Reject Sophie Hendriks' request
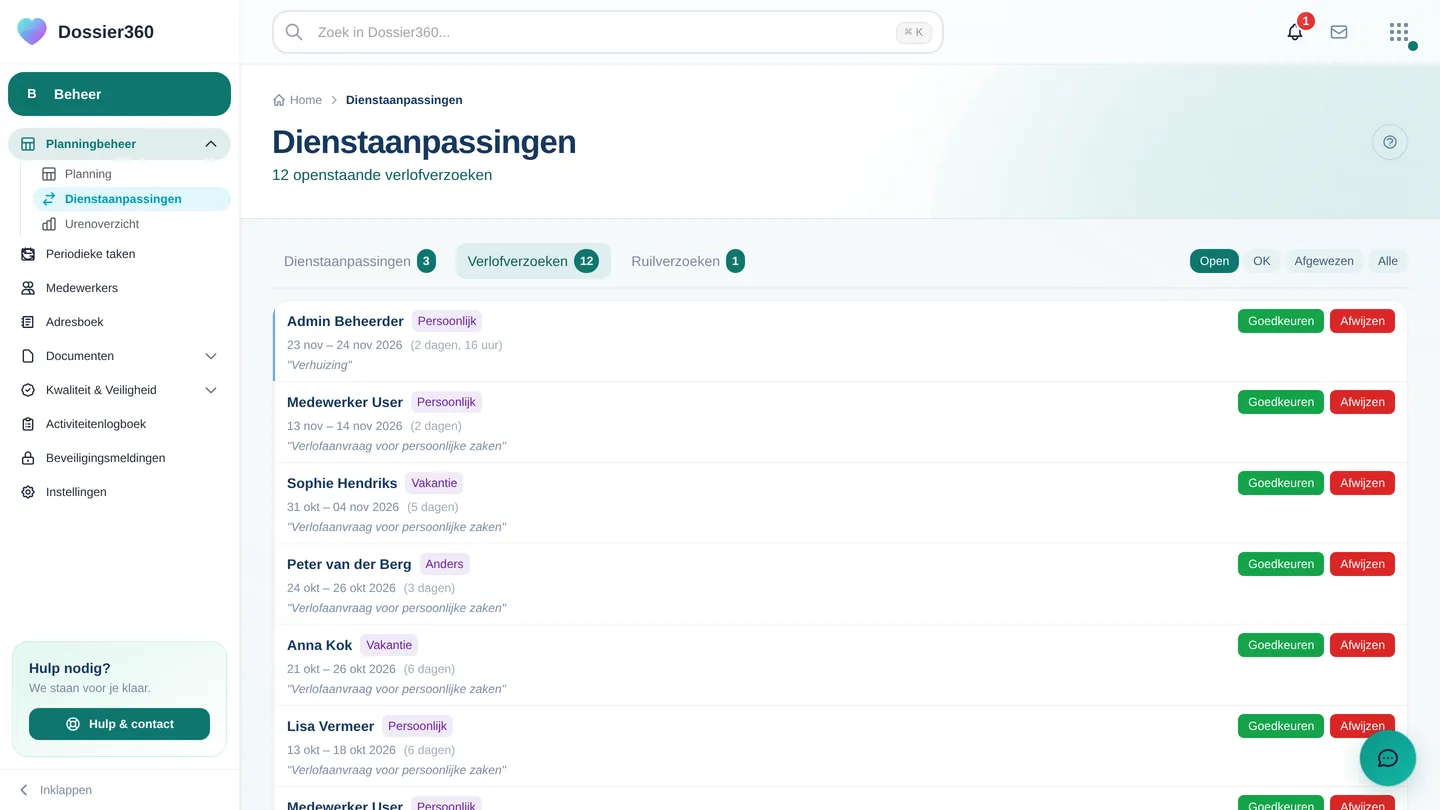Screen dimensions: 1440x810 (1362, 483)
